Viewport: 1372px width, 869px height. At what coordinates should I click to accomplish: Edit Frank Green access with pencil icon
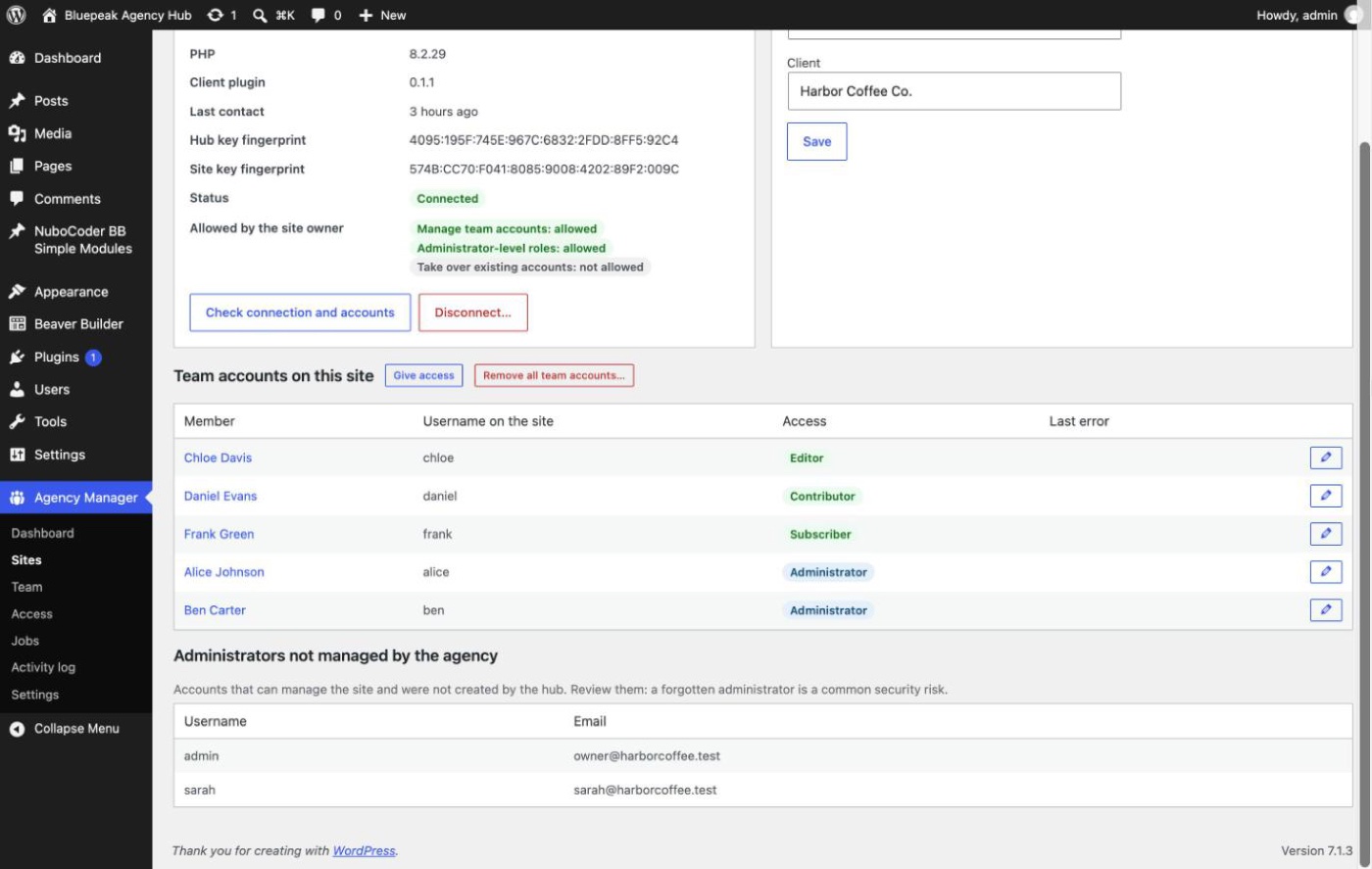(x=1325, y=534)
